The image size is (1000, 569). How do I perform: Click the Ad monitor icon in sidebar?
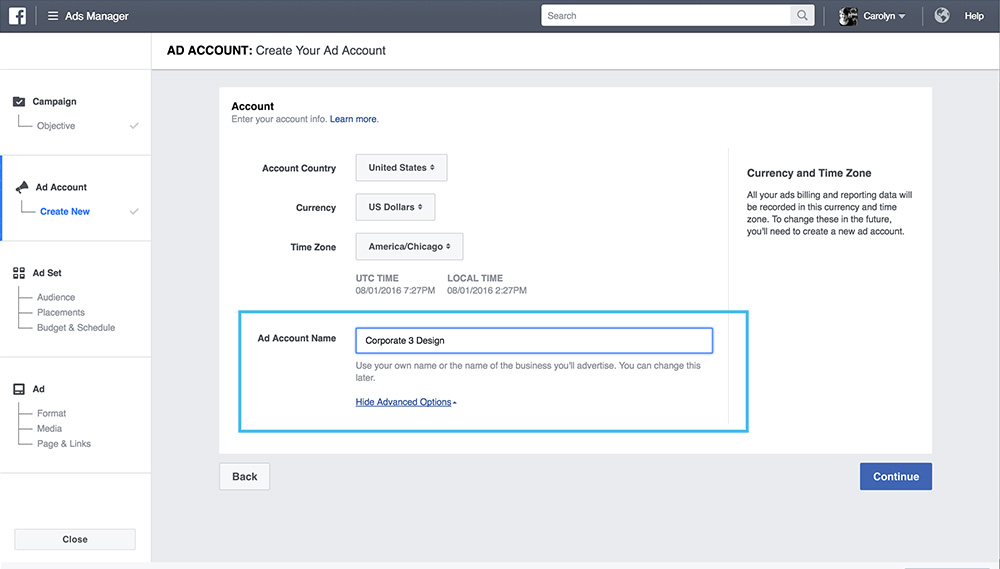19,389
